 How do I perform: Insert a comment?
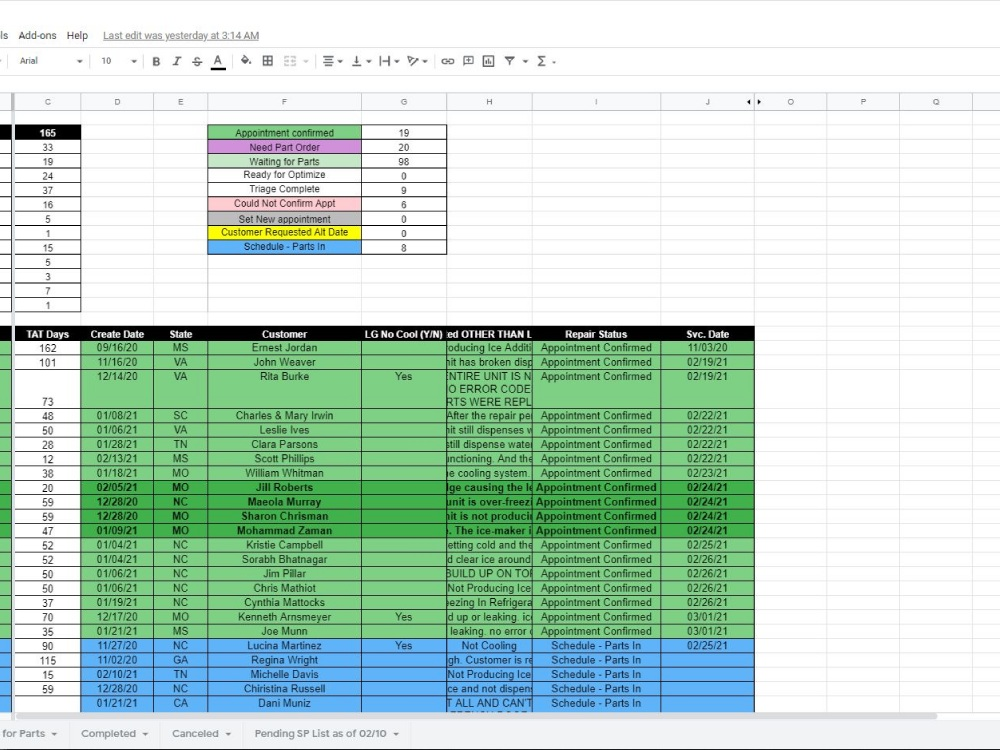[x=468, y=61]
